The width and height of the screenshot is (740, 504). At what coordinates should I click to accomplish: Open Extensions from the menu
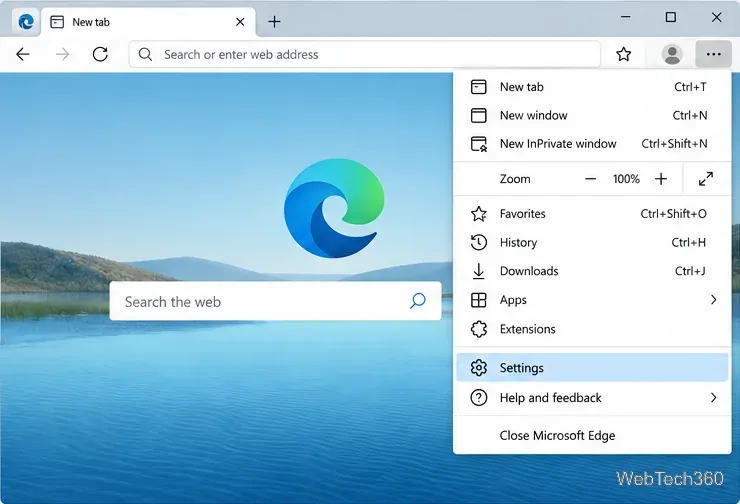coord(592,329)
